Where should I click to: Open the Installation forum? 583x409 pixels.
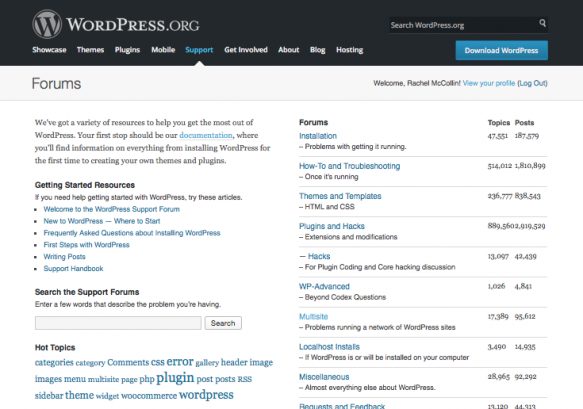(x=318, y=136)
